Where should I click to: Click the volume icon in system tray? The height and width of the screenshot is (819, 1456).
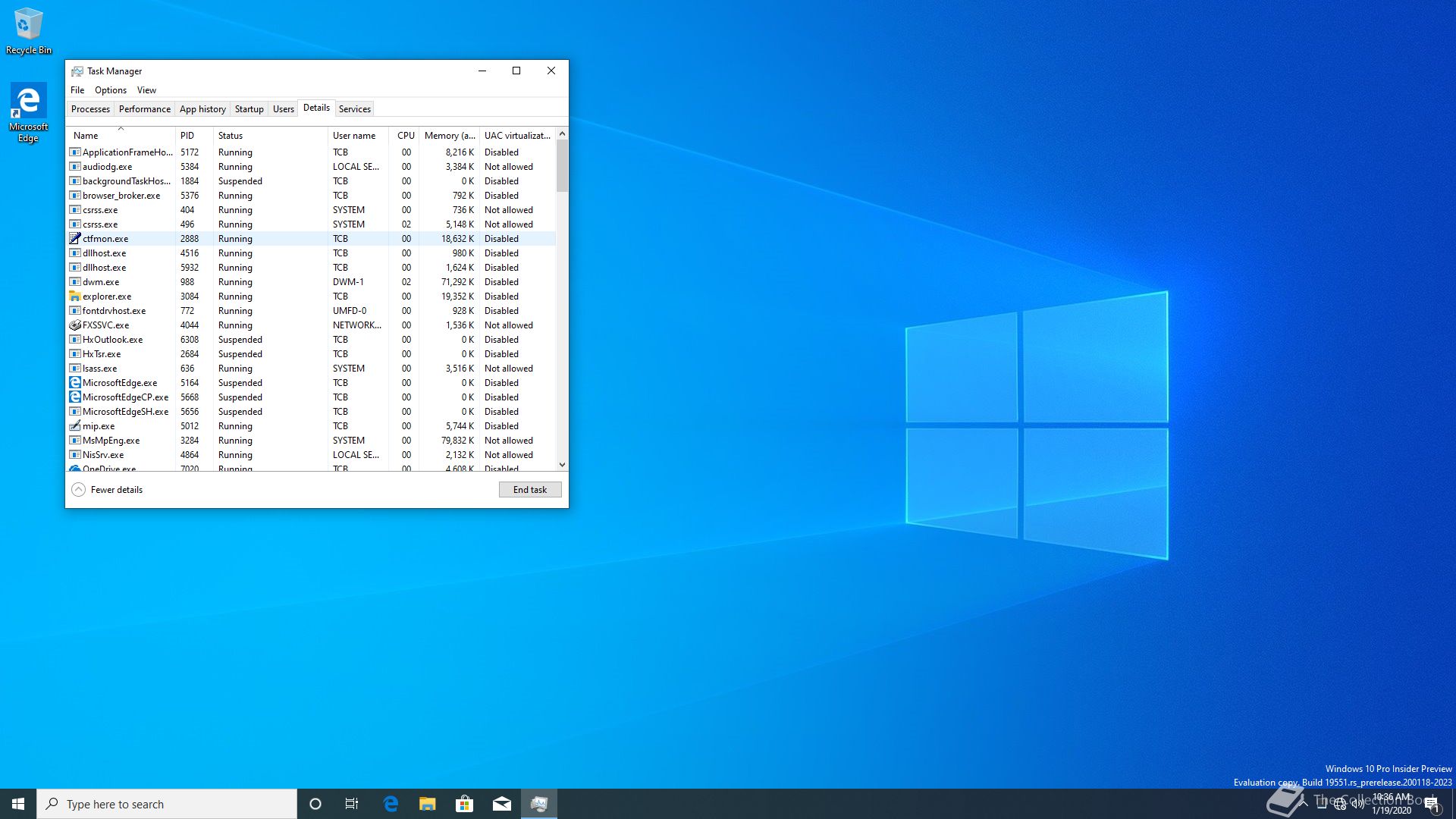[1358, 804]
